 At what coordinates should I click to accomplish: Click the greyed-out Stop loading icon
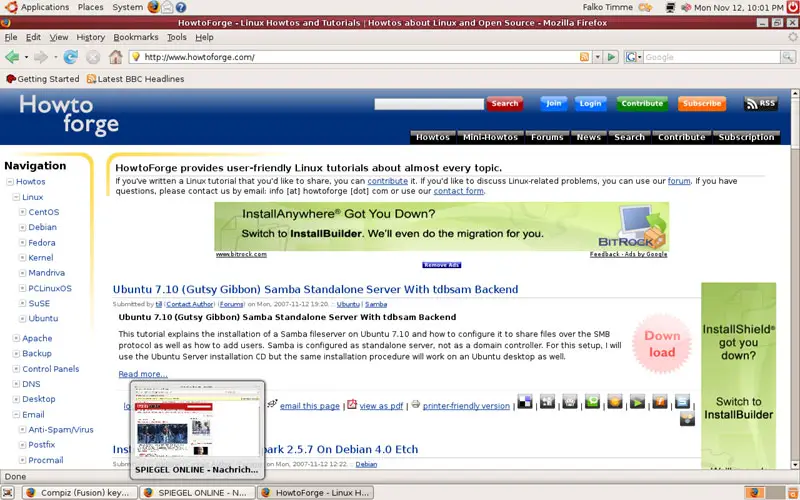click(93, 57)
